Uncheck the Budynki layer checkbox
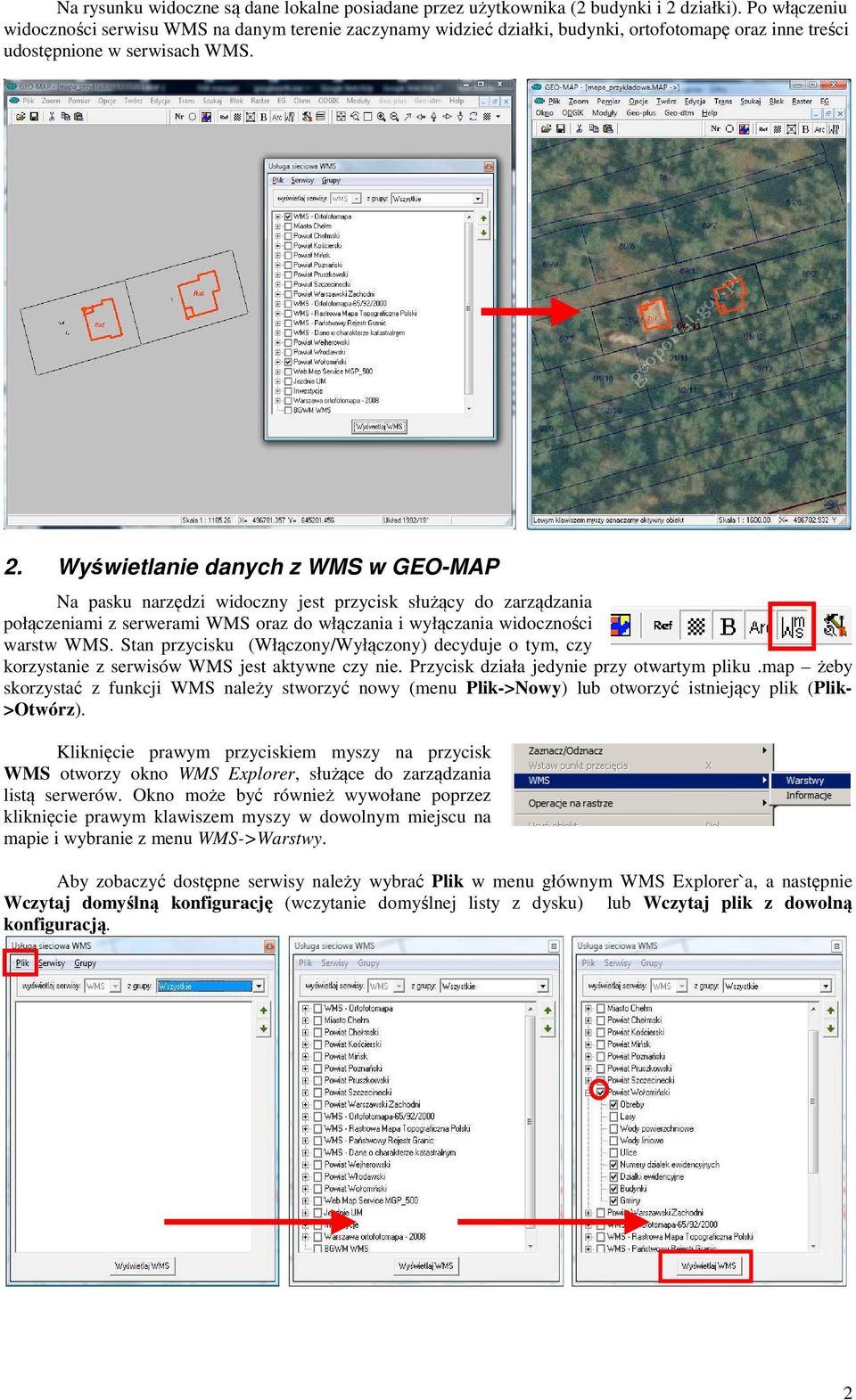This screenshot has width=856, height=1400. pyautogui.click(x=613, y=1189)
